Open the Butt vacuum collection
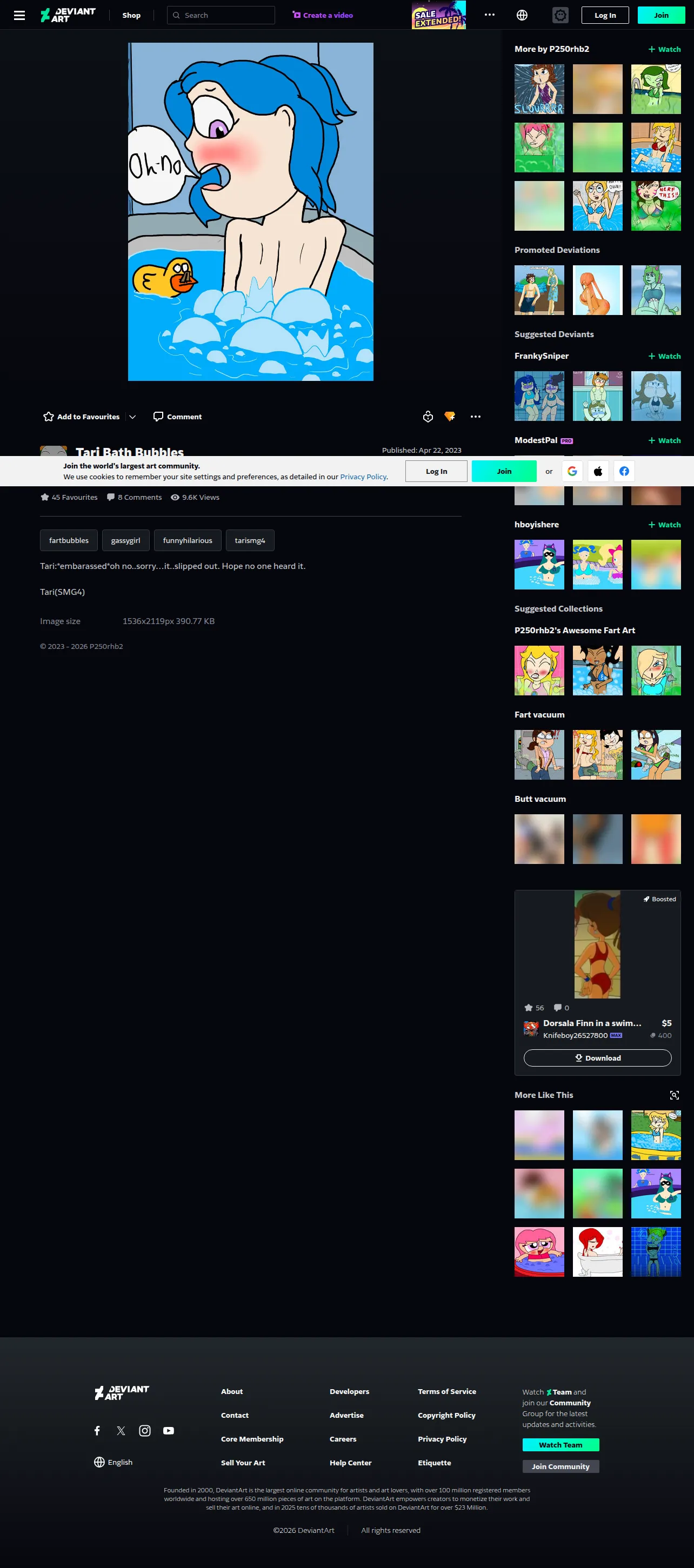This screenshot has width=694, height=1568. click(x=540, y=799)
